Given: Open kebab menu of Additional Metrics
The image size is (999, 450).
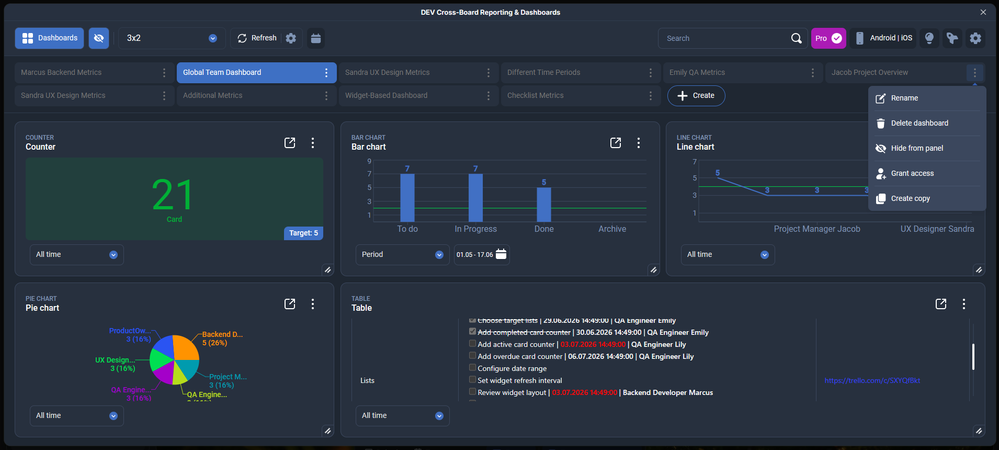Looking at the screenshot, I should point(326,96).
